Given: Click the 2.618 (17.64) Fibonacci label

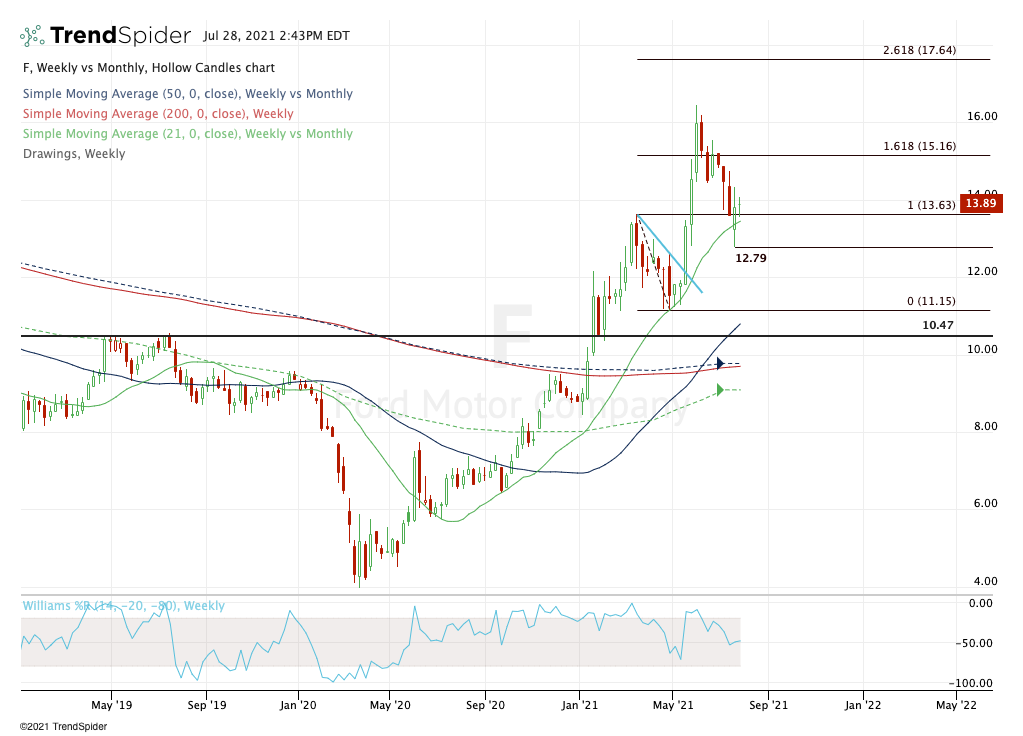Looking at the screenshot, I should tap(920, 50).
